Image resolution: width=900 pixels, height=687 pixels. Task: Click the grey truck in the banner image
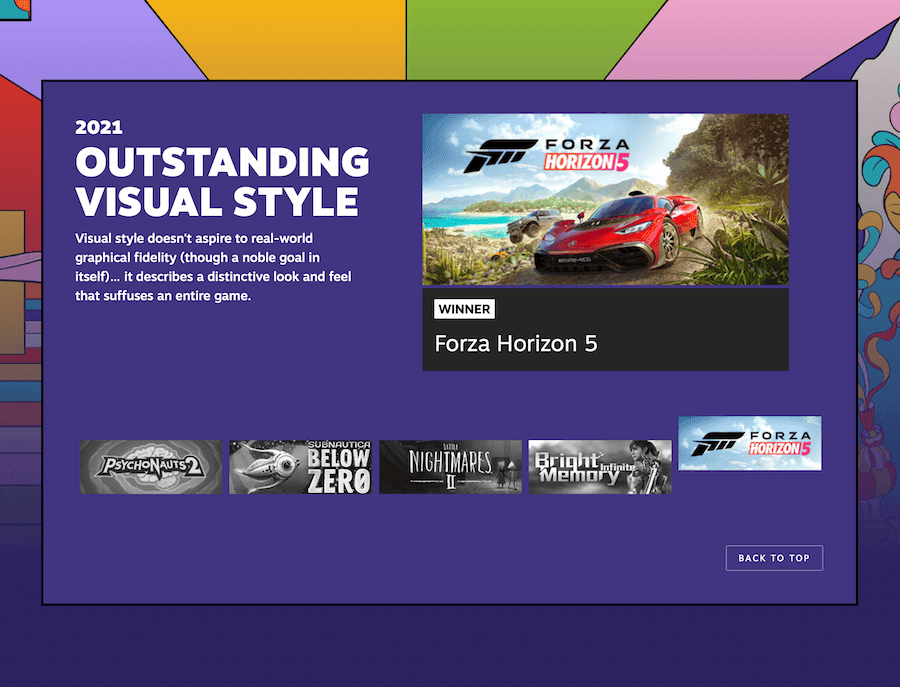[533, 224]
